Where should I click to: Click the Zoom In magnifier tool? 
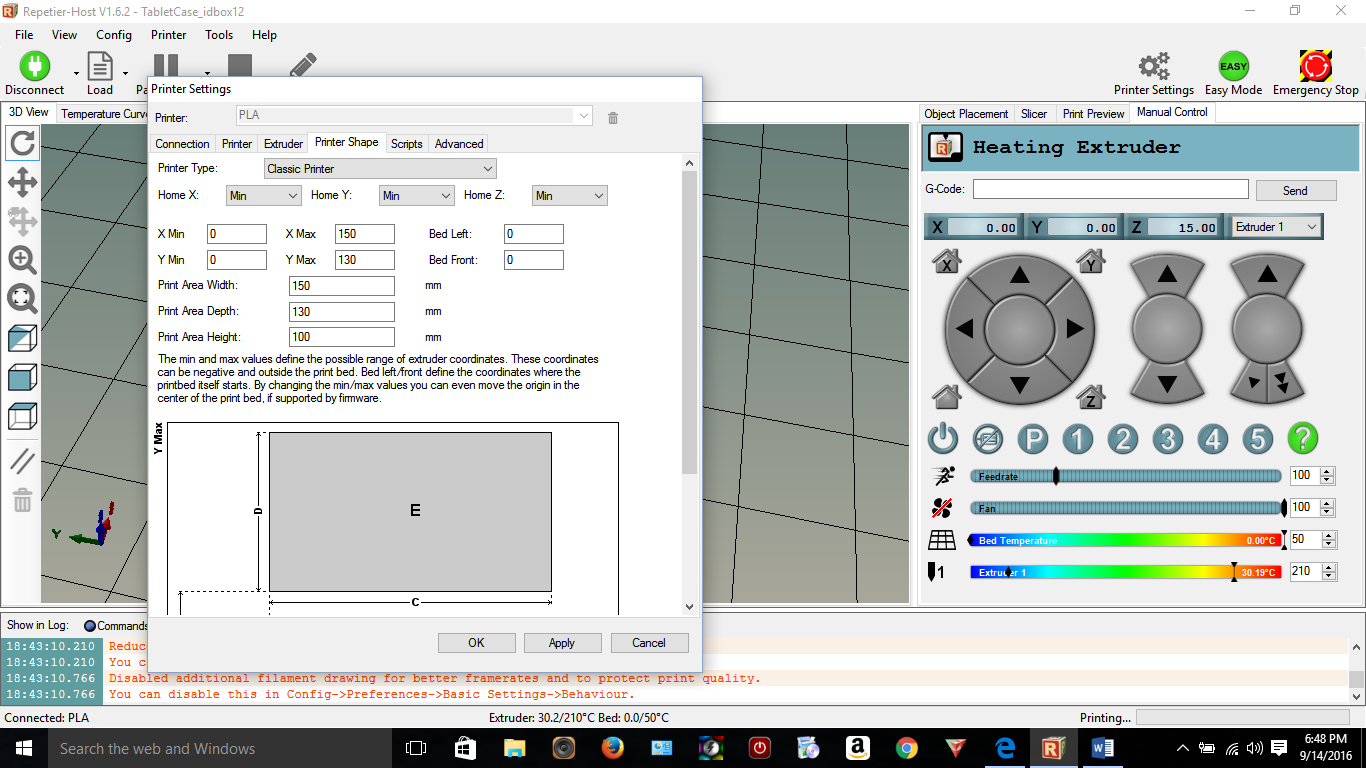click(x=22, y=260)
